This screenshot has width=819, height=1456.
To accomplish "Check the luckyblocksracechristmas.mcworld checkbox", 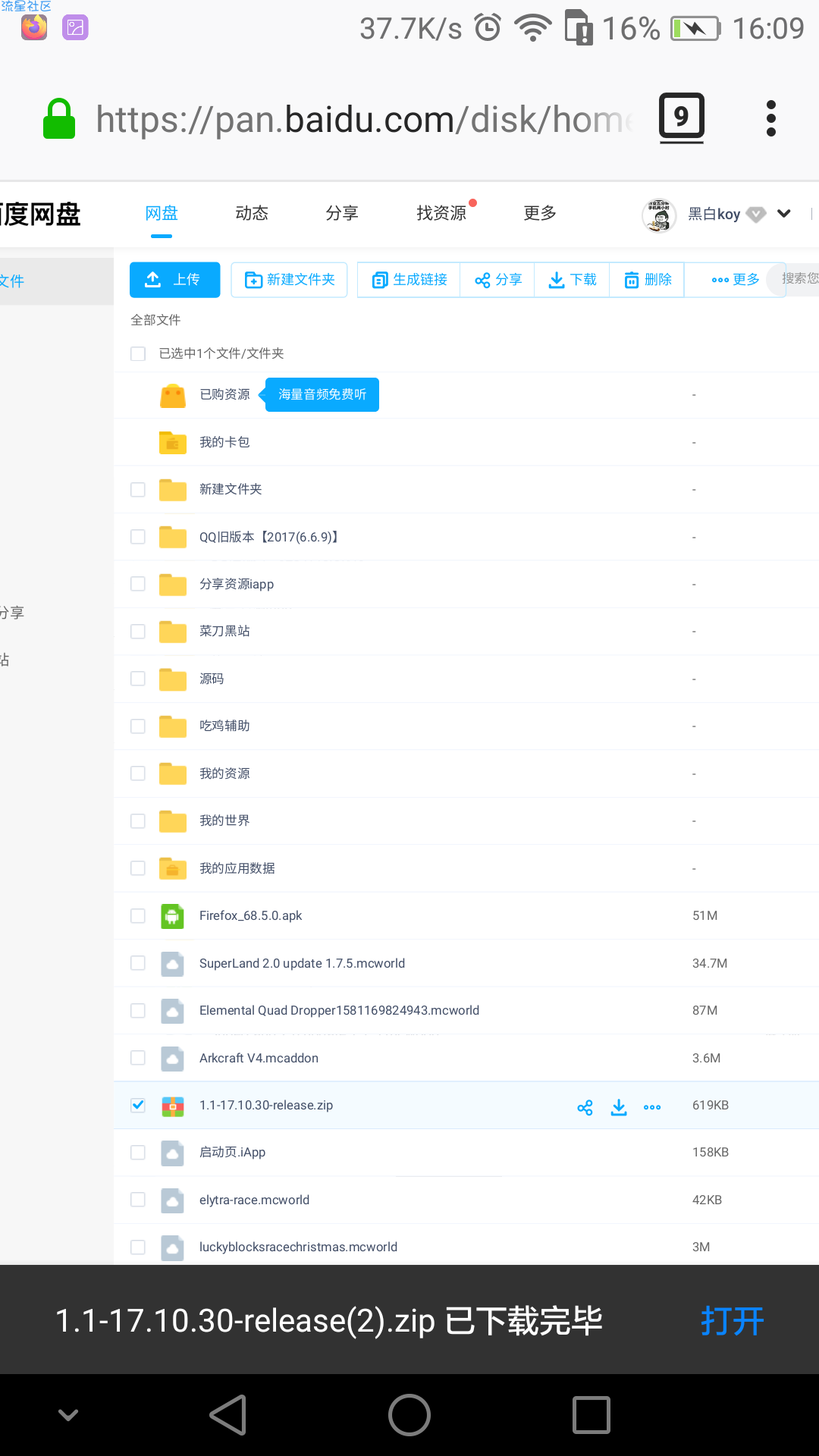I will click(138, 1247).
